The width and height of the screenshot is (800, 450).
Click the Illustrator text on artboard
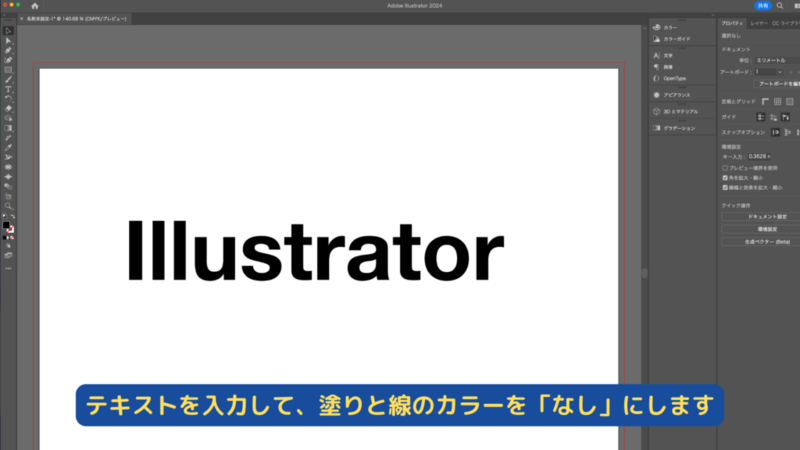click(x=315, y=250)
